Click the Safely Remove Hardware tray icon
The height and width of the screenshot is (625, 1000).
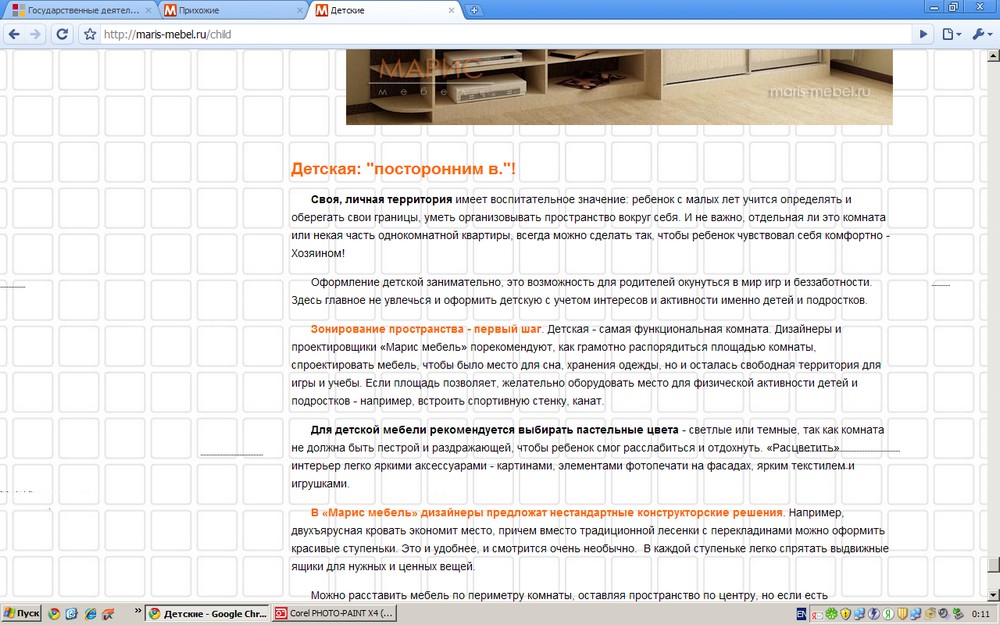[x=958, y=614]
